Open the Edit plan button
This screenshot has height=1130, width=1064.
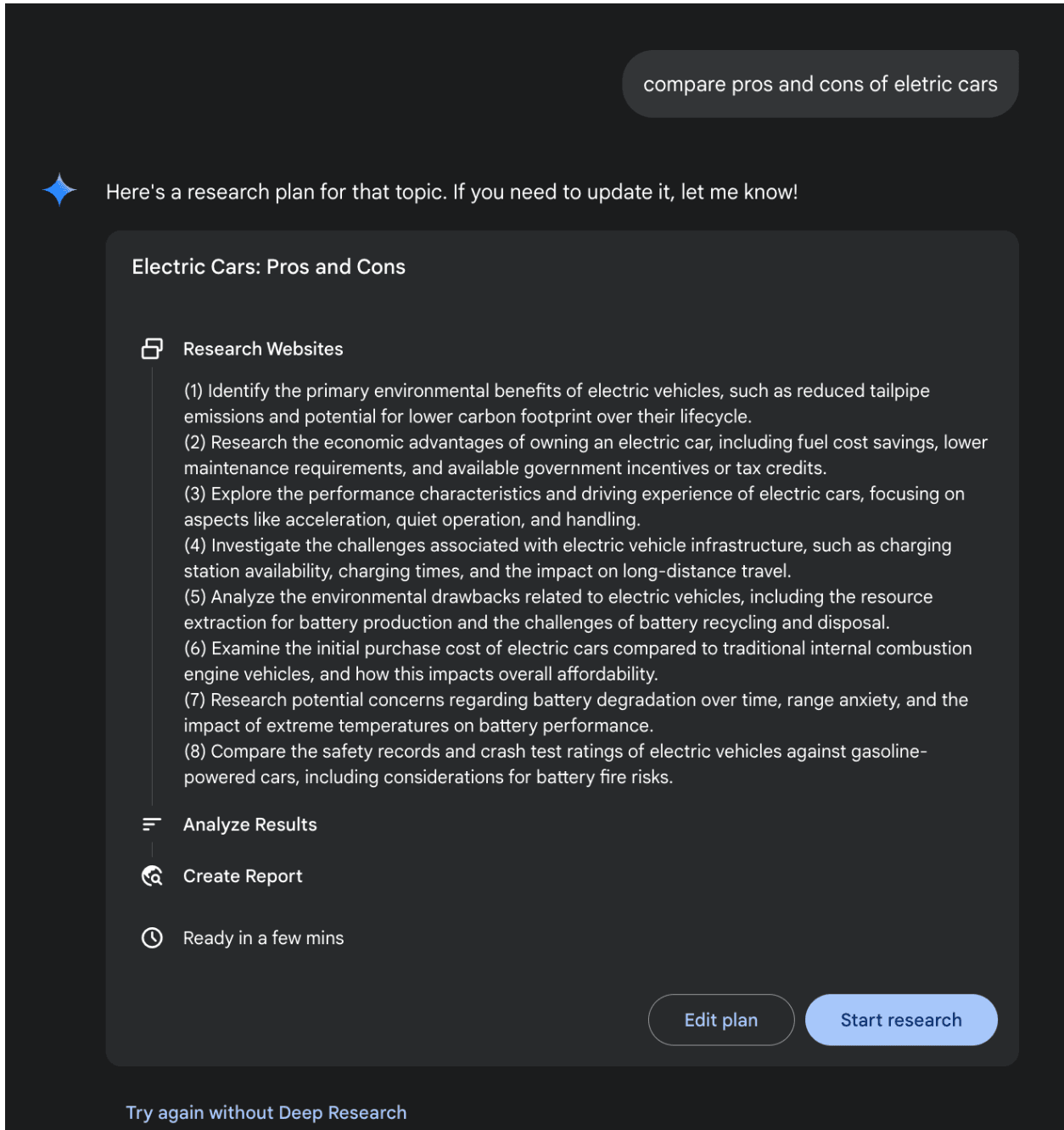(x=720, y=1020)
